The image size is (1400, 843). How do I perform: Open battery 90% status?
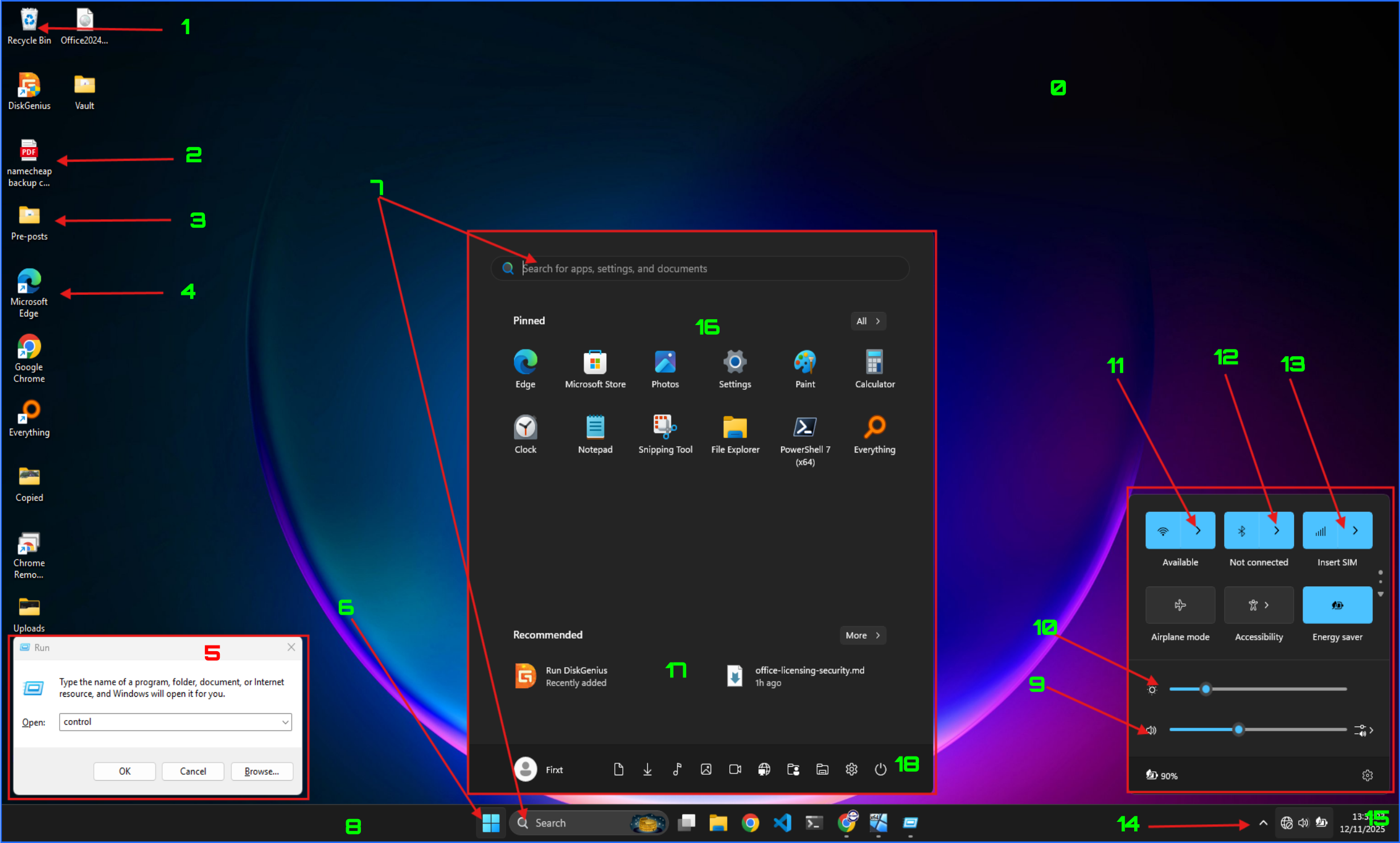click(1161, 775)
